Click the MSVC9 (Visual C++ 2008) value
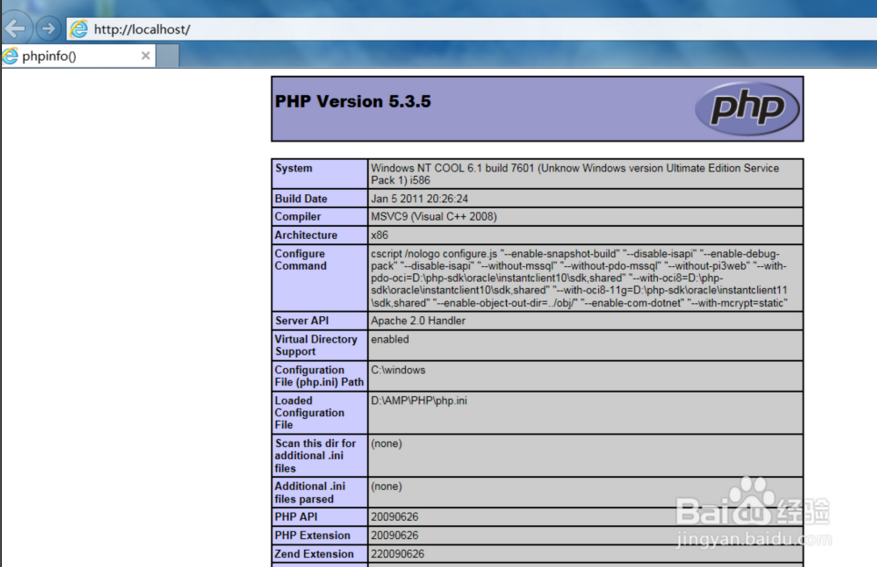 [433, 216]
